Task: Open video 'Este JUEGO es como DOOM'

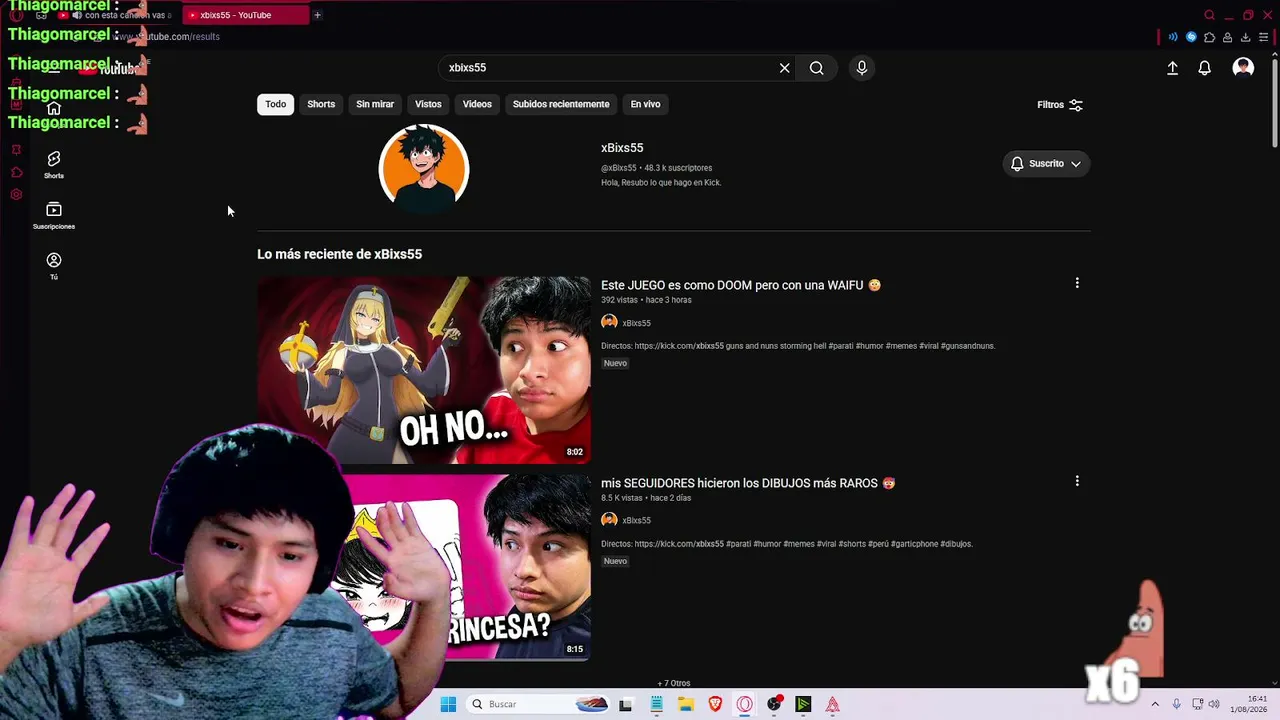Action: tap(740, 285)
